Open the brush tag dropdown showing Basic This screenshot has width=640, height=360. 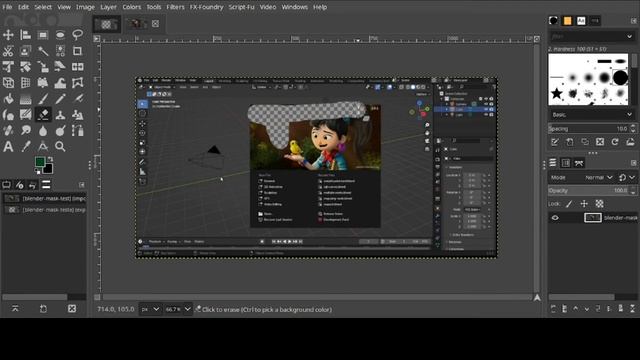pyautogui.click(x=591, y=115)
